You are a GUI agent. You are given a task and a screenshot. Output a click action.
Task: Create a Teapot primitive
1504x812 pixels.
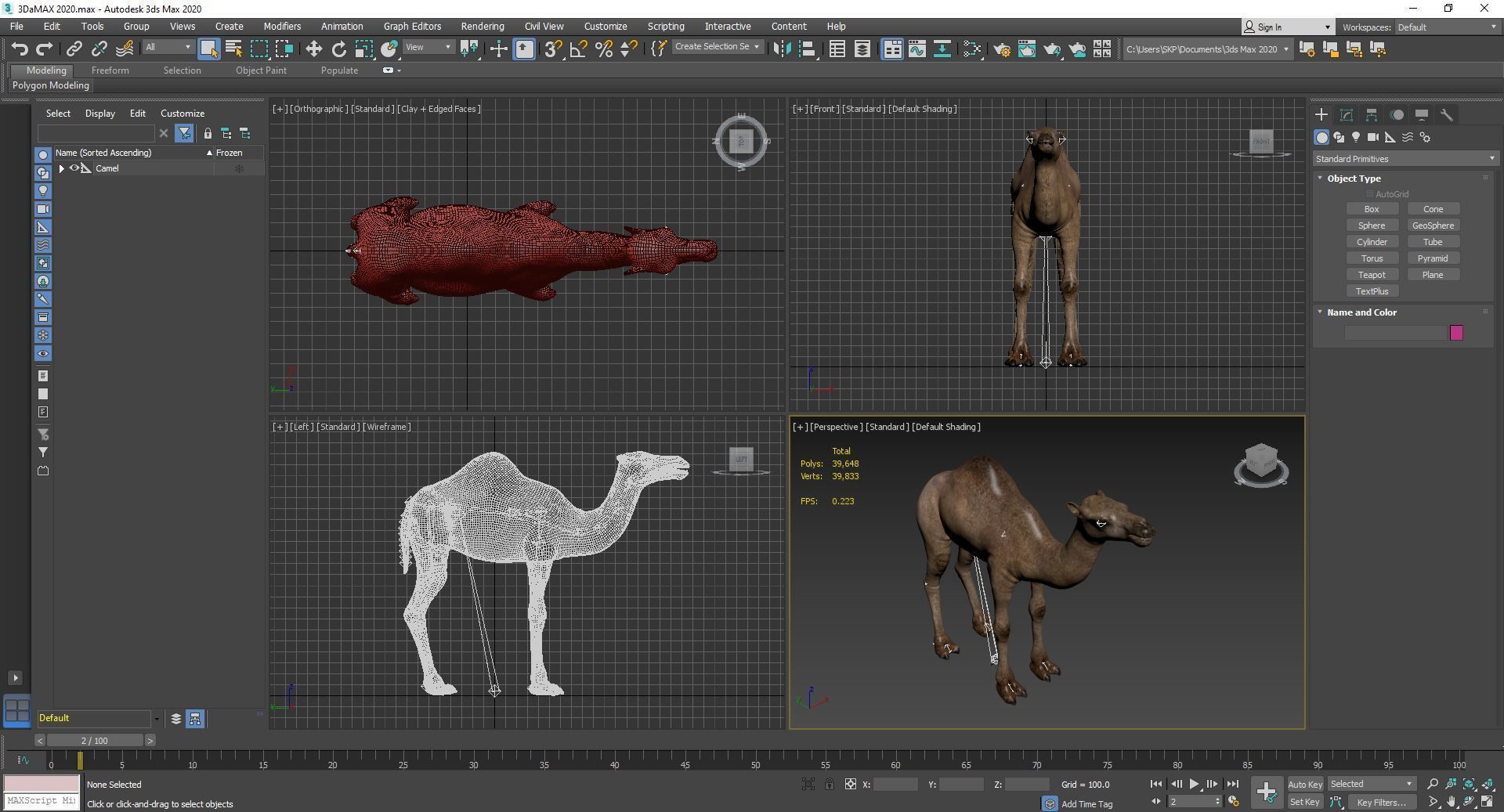click(x=1372, y=275)
